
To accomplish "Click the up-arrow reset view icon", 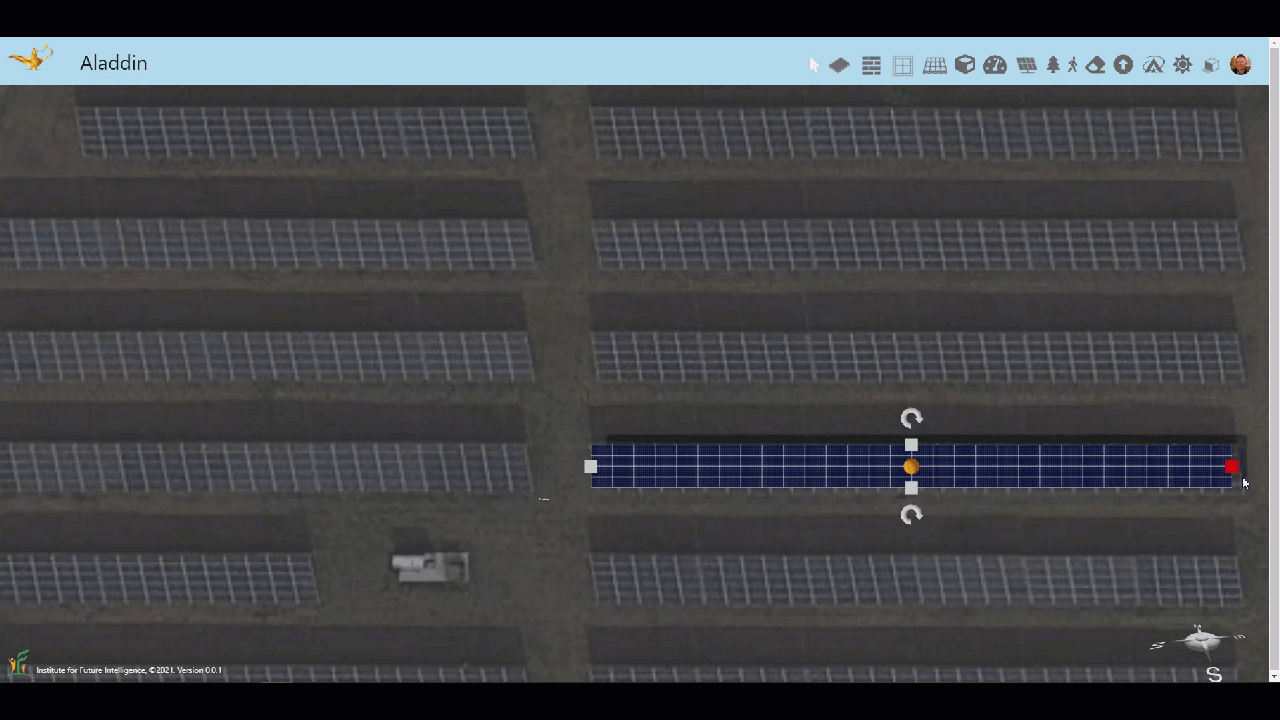I will tap(1124, 65).
